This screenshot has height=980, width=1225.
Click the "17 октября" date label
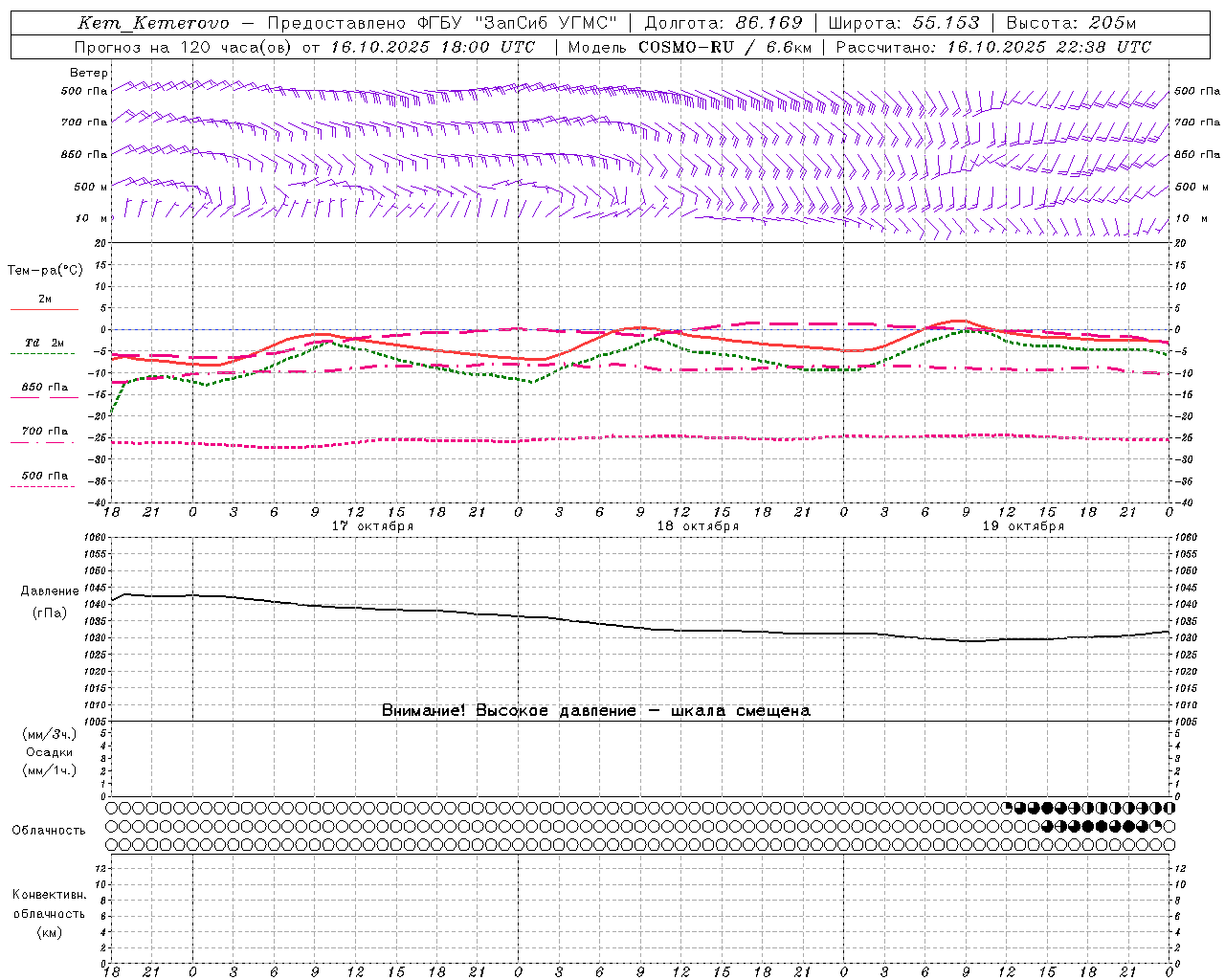372,526
